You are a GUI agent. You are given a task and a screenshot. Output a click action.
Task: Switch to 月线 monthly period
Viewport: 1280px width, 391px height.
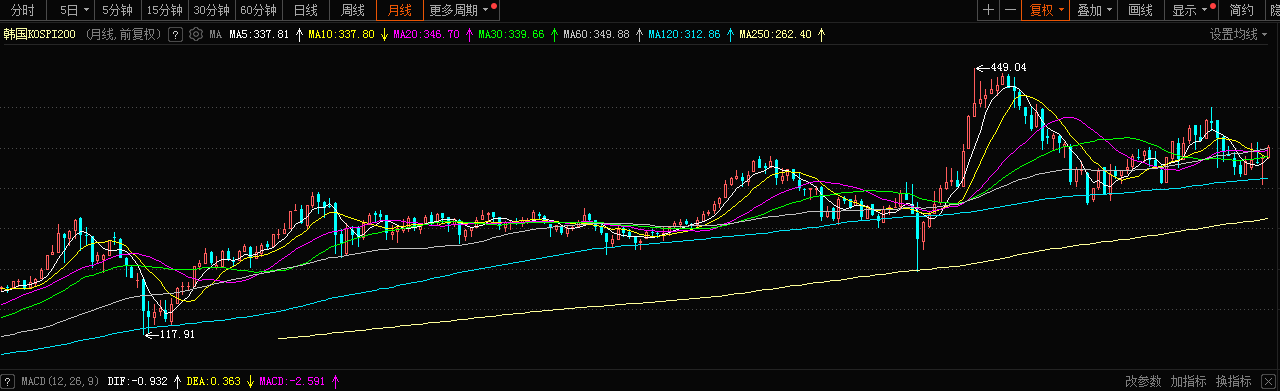399,10
